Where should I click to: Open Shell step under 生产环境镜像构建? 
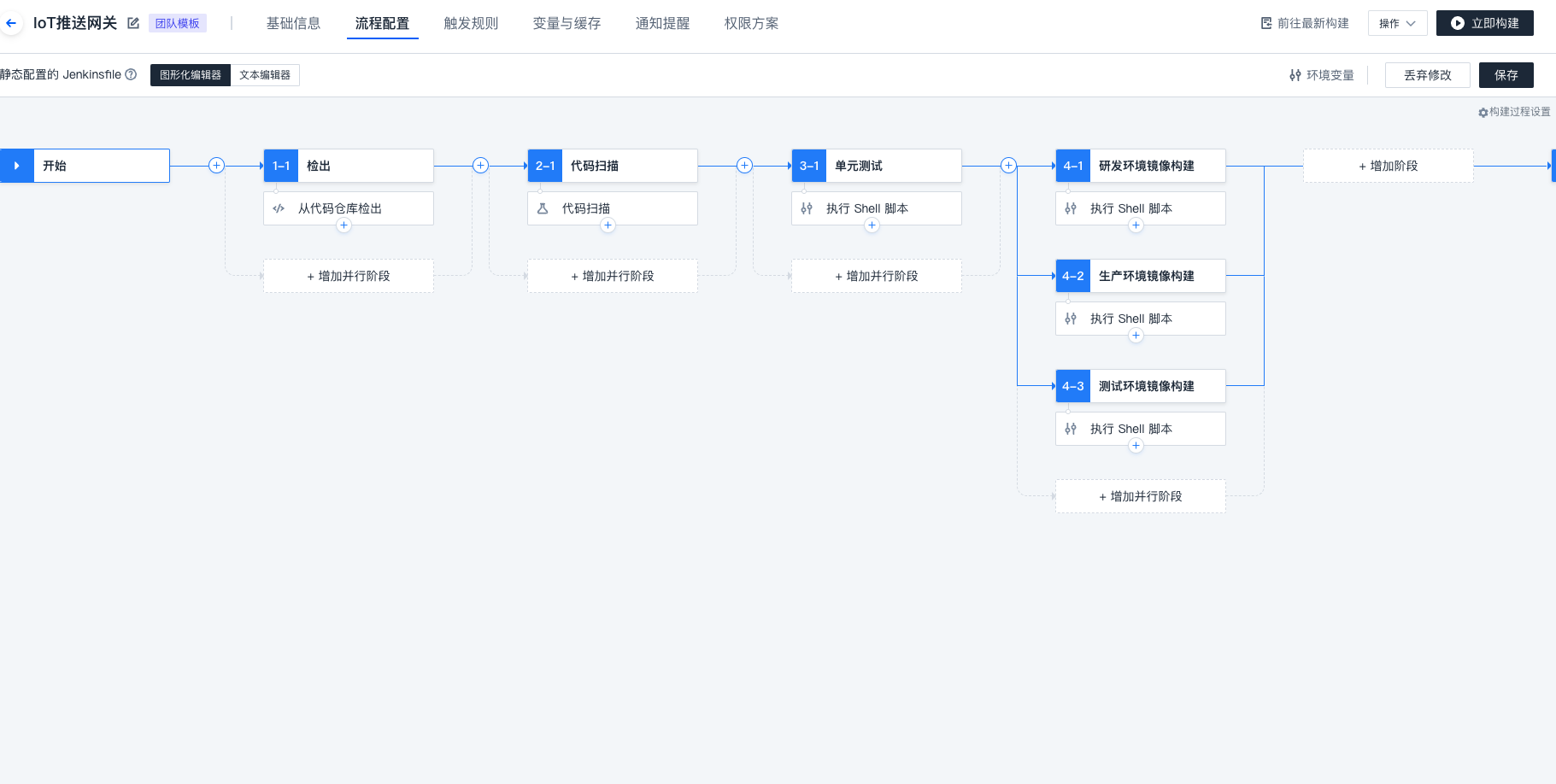point(1141,319)
